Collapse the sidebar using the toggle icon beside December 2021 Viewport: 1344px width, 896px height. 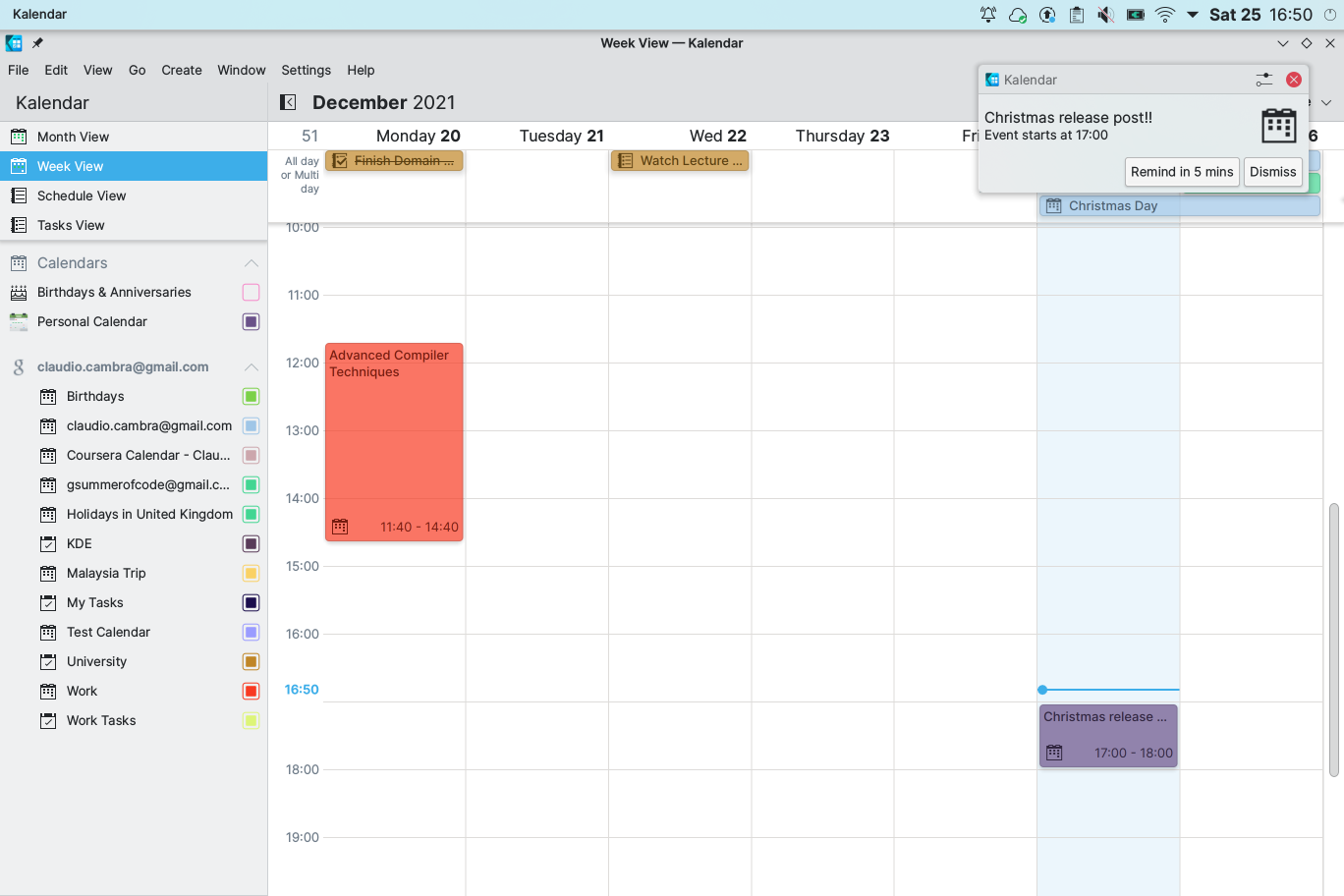(x=288, y=102)
